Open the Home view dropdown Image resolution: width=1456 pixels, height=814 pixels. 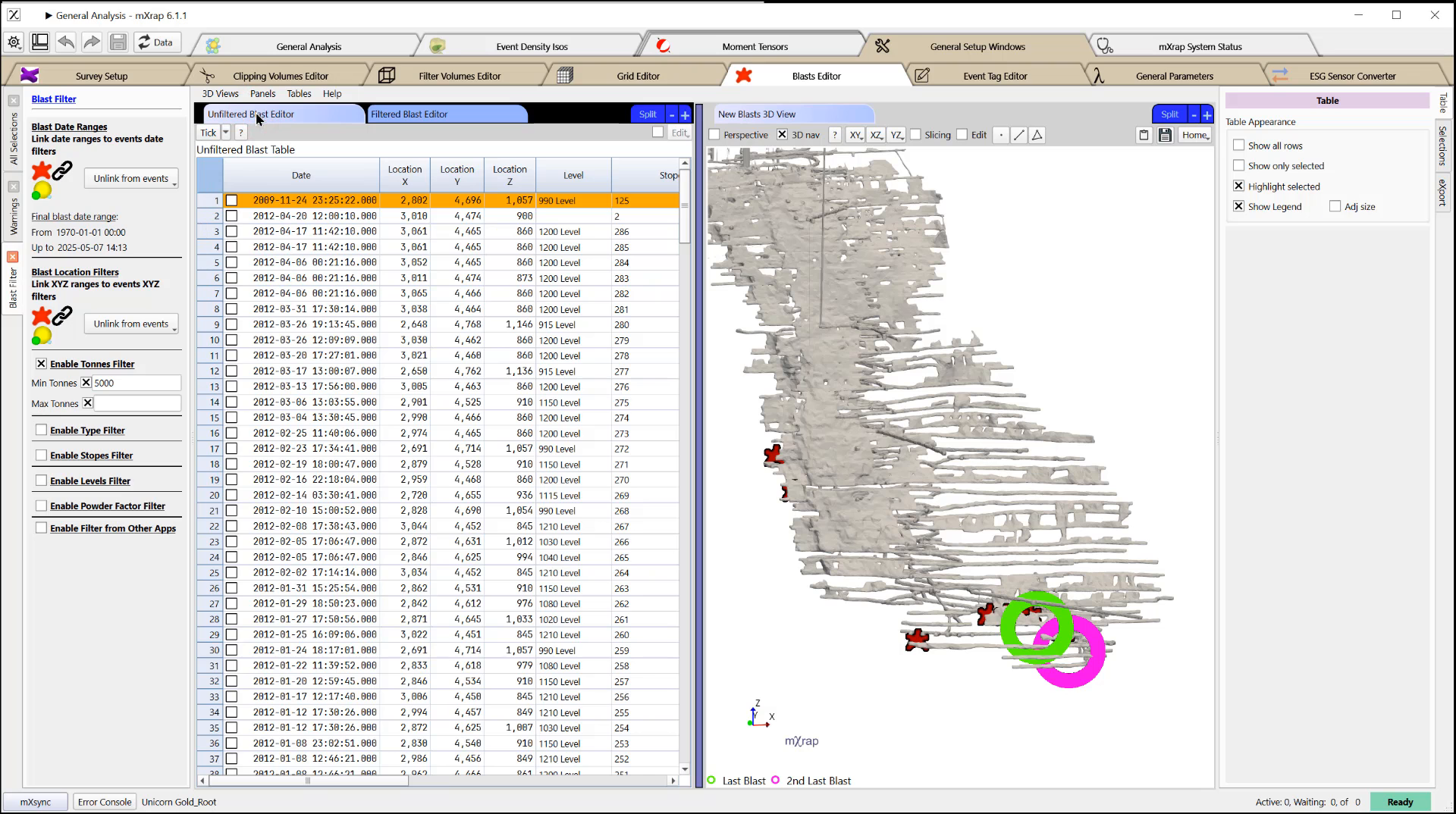pyautogui.click(x=1196, y=135)
